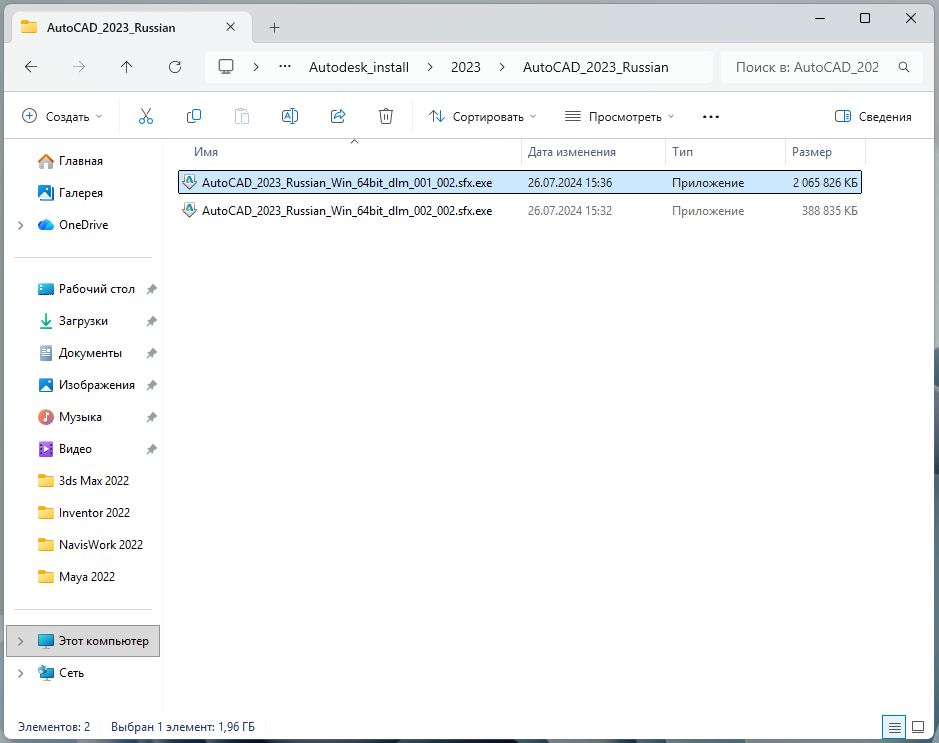Show hidden path segments via the ellipsis
939x743 pixels.
pos(285,67)
